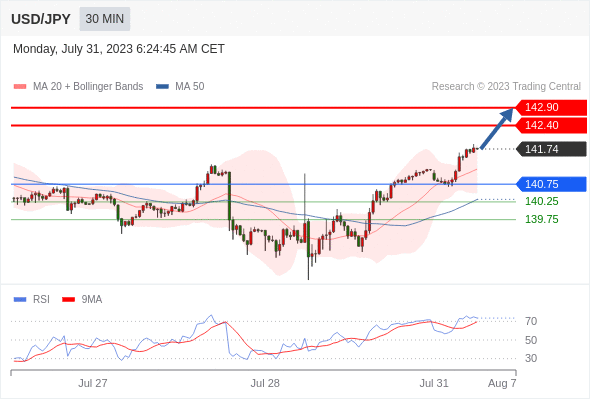Image resolution: width=590 pixels, height=400 pixels.
Task: Click the RSI 50 axis label
Action: point(531,340)
